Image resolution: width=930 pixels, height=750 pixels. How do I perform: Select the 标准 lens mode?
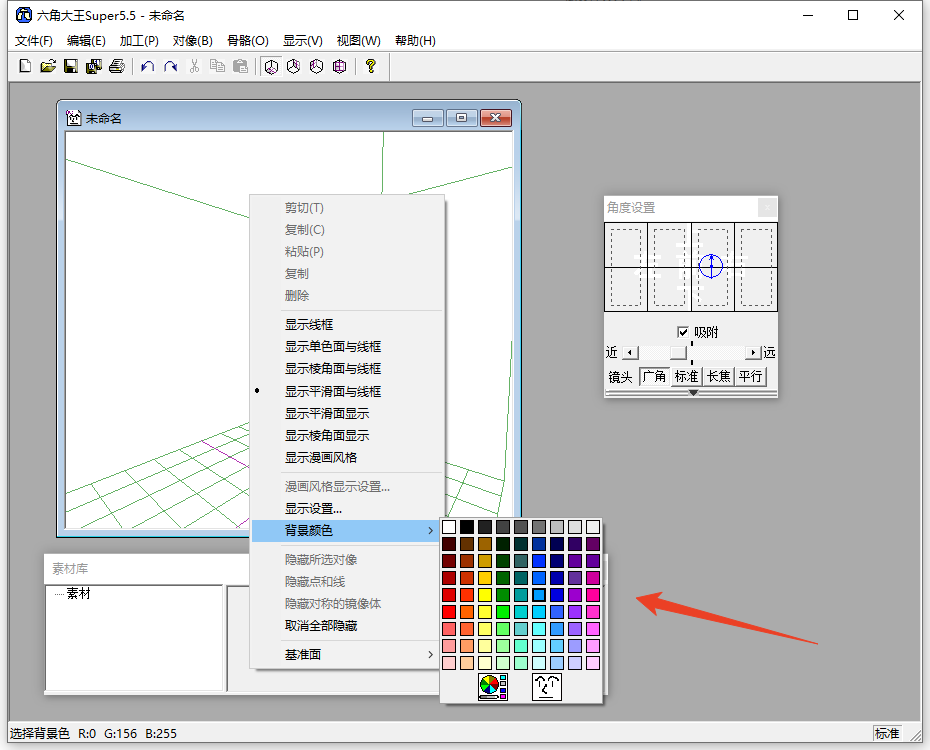pyautogui.click(x=686, y=377)
